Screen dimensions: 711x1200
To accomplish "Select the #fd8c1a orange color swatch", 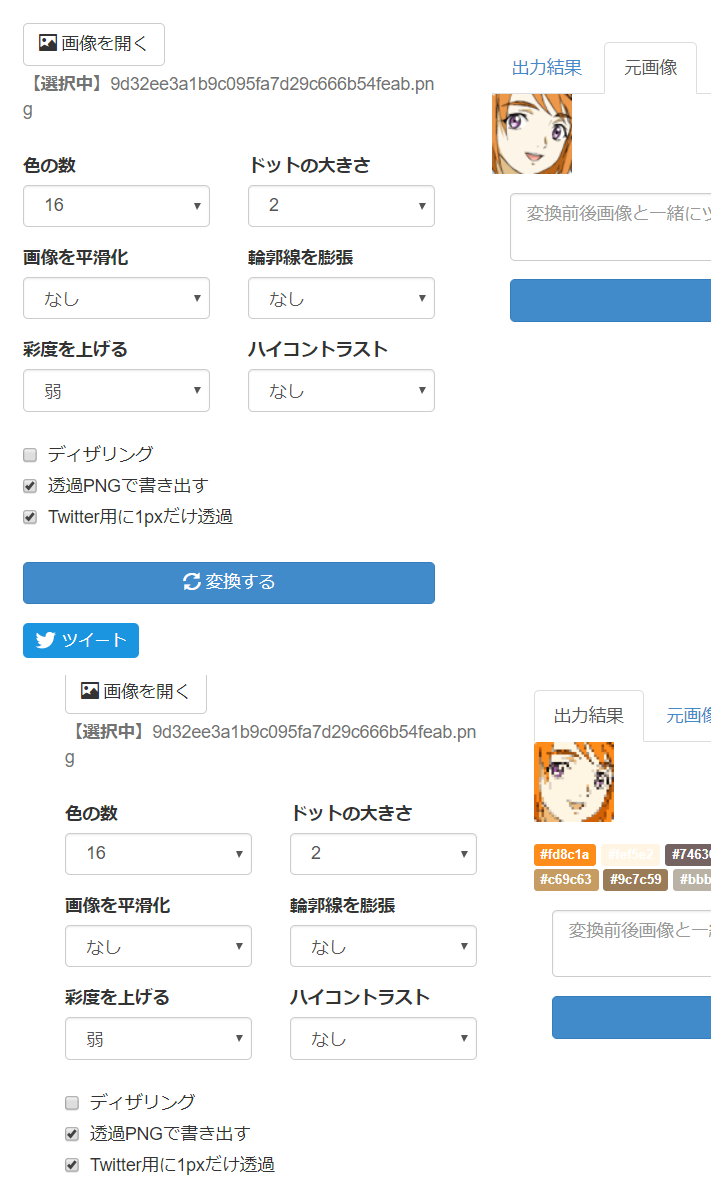I will (x=565, y=855).
